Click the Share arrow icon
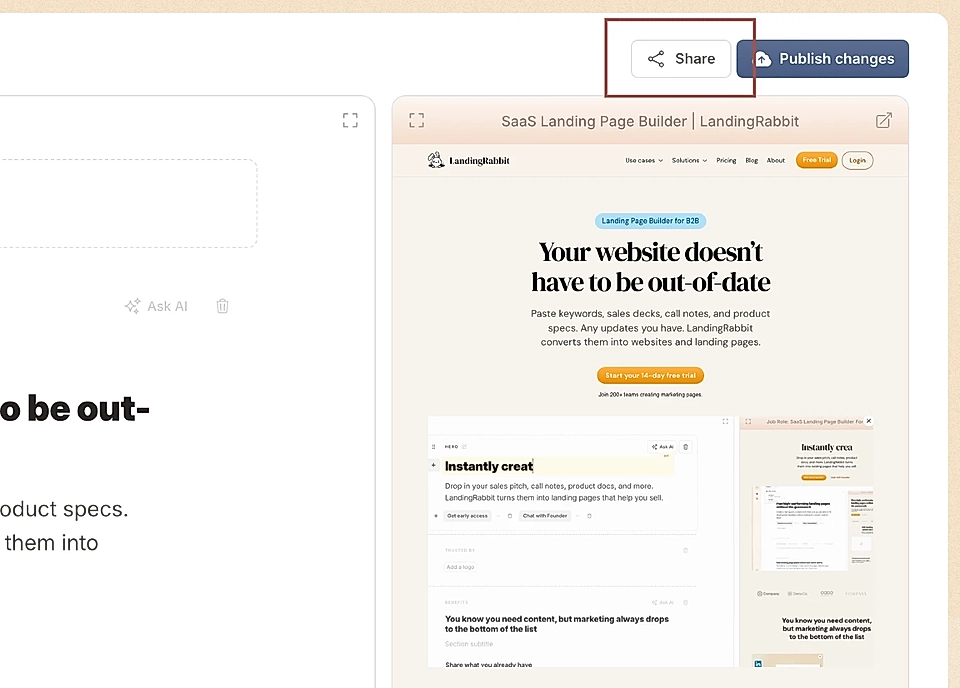The image size is (960, 688). click(656, 58)
